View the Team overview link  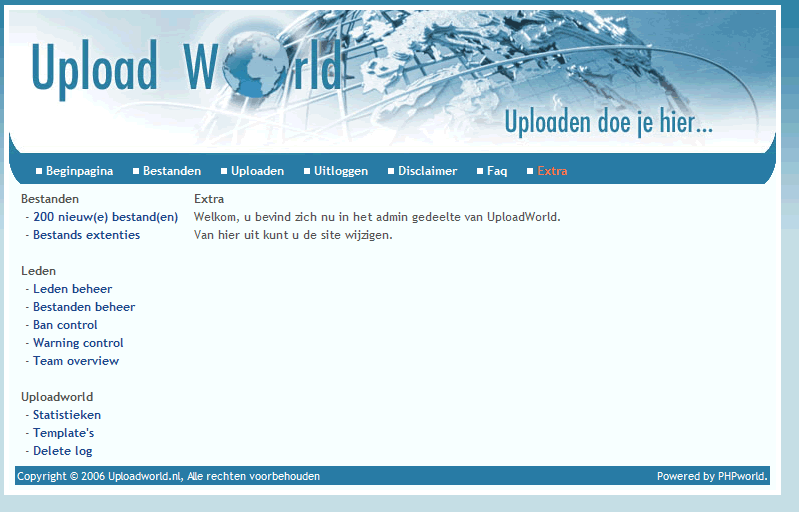click(x=76, y=361)
